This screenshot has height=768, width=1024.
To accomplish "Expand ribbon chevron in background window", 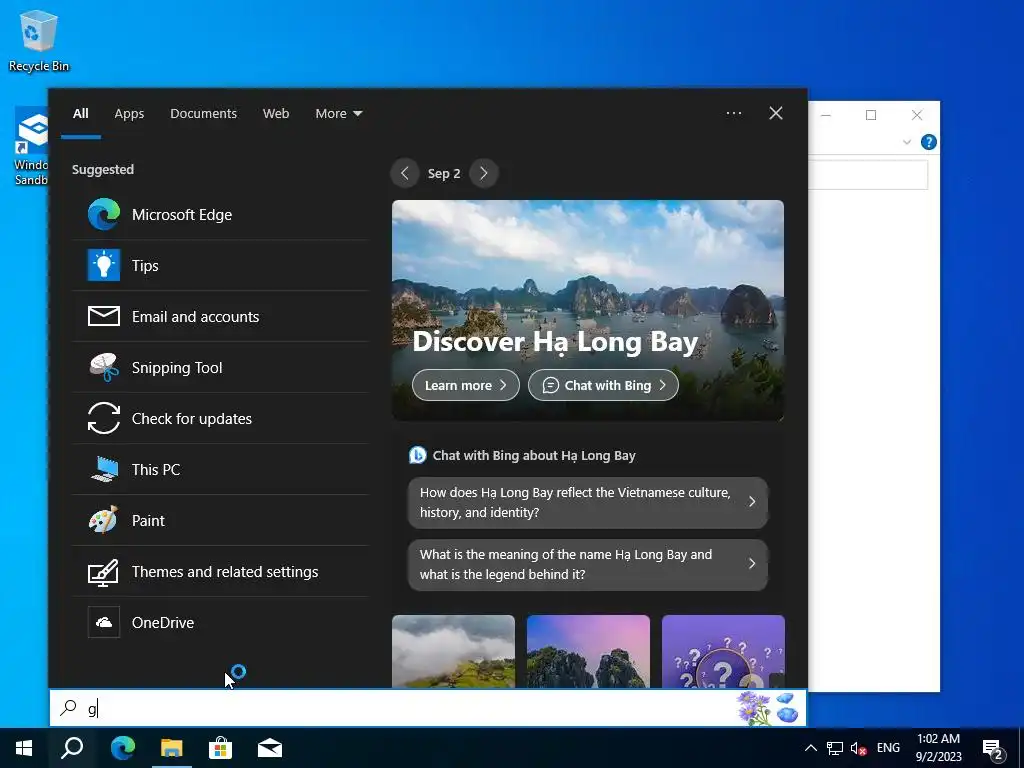I will pyautogui.click(x=906, y=142).
